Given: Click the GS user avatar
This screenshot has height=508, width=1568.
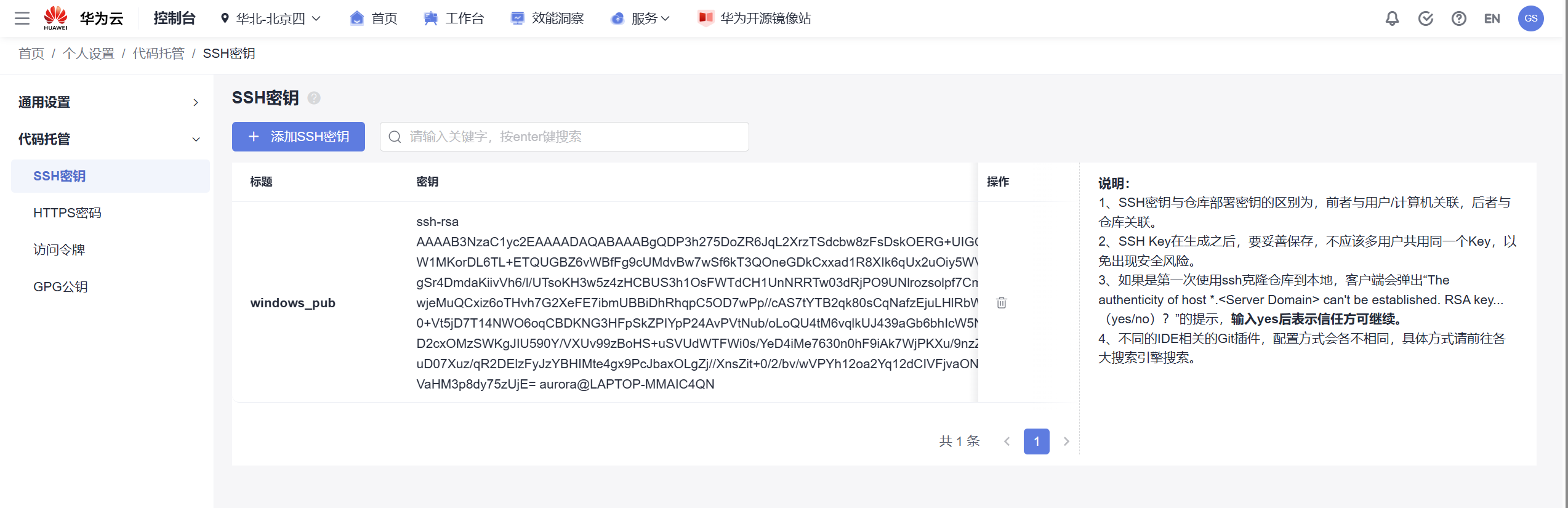Looking at the screenshot, I should [1531, 18].
